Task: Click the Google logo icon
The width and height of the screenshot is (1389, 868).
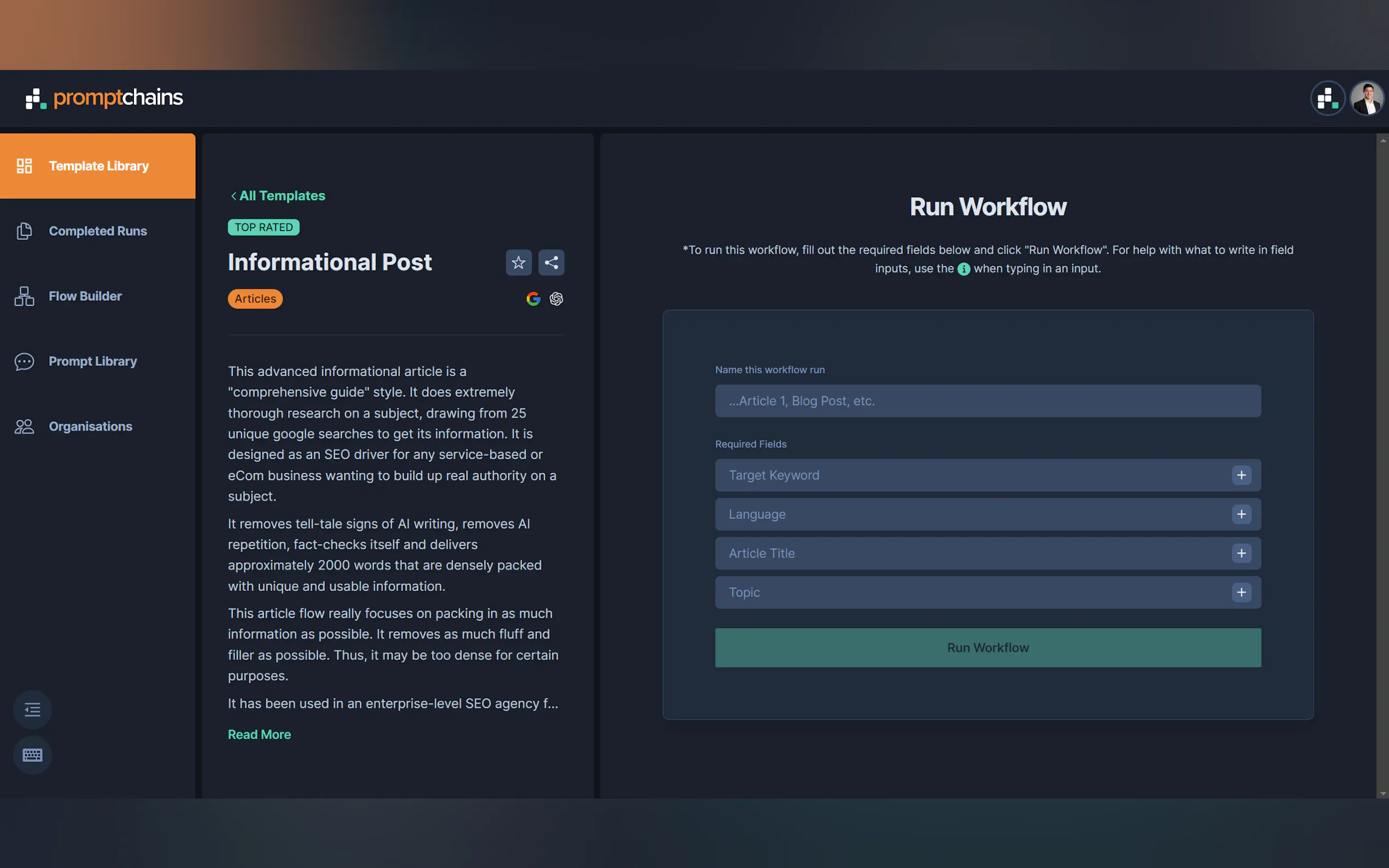Action: (x=533, y=298)
